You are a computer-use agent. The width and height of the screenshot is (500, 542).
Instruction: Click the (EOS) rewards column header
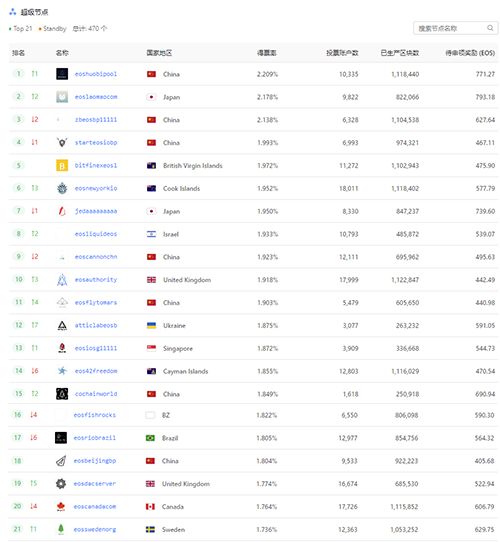pyautogui.click(x=470, y=53)
